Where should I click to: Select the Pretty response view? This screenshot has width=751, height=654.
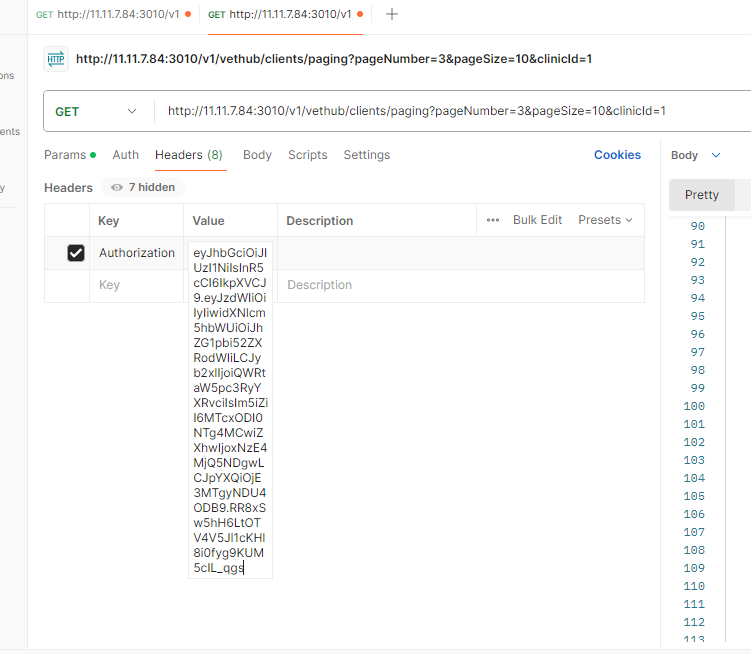(702, 195)
